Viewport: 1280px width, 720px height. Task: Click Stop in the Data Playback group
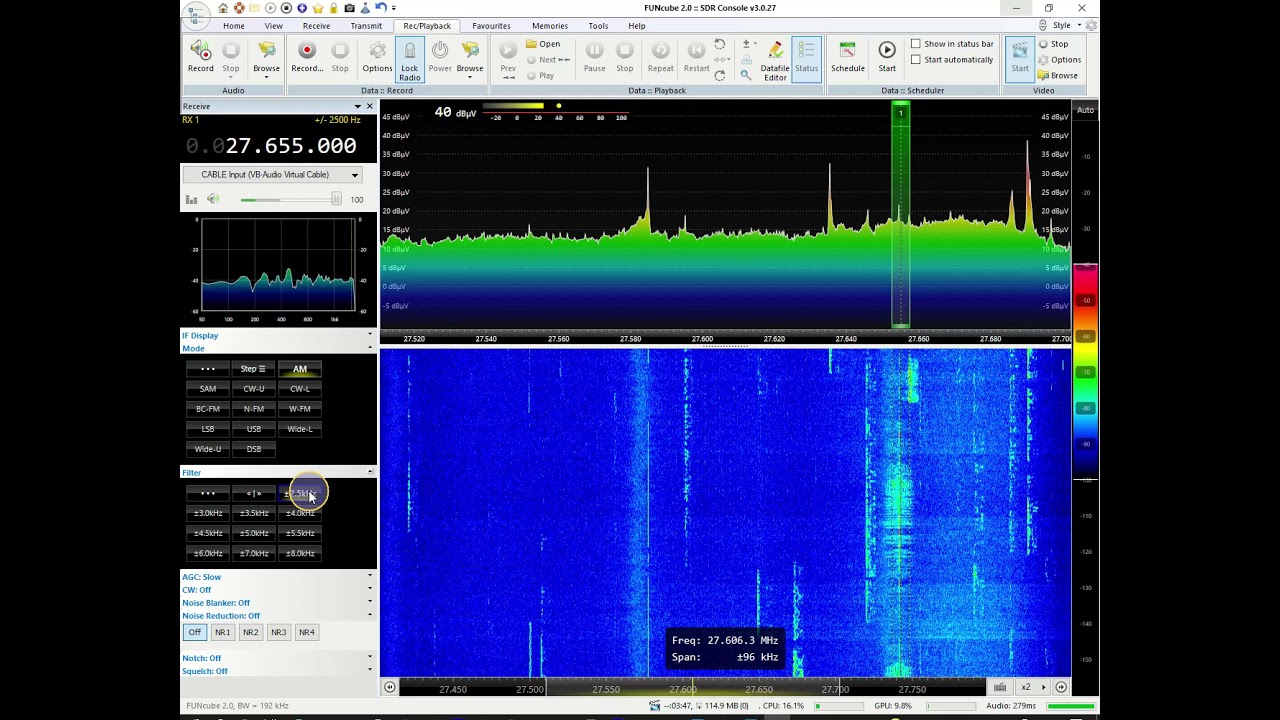pyautogui.click(x=625, y=57)
